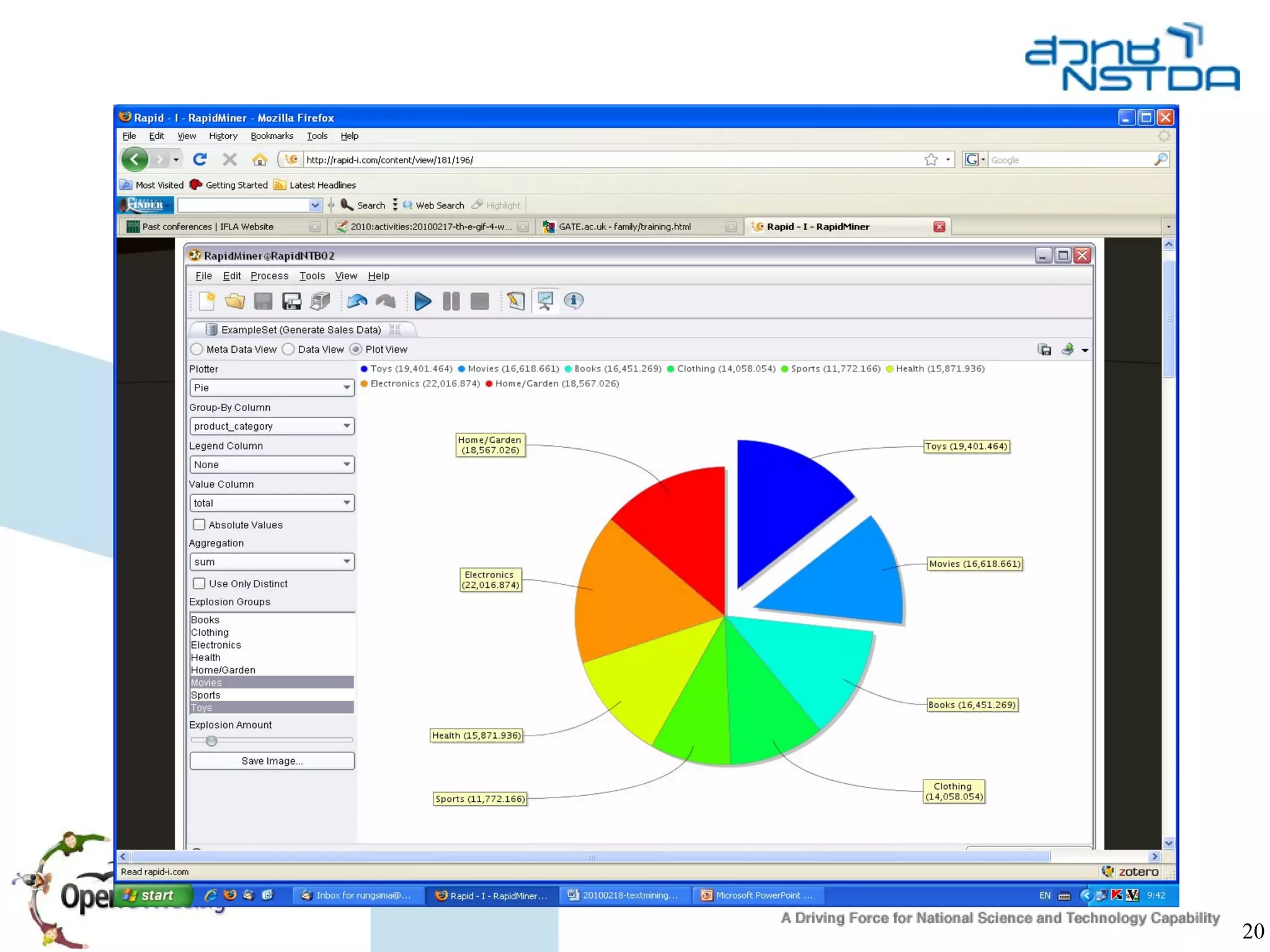Click the Windows start button
The height and width of the screenshot is (952, 1270).
point(151,895)
